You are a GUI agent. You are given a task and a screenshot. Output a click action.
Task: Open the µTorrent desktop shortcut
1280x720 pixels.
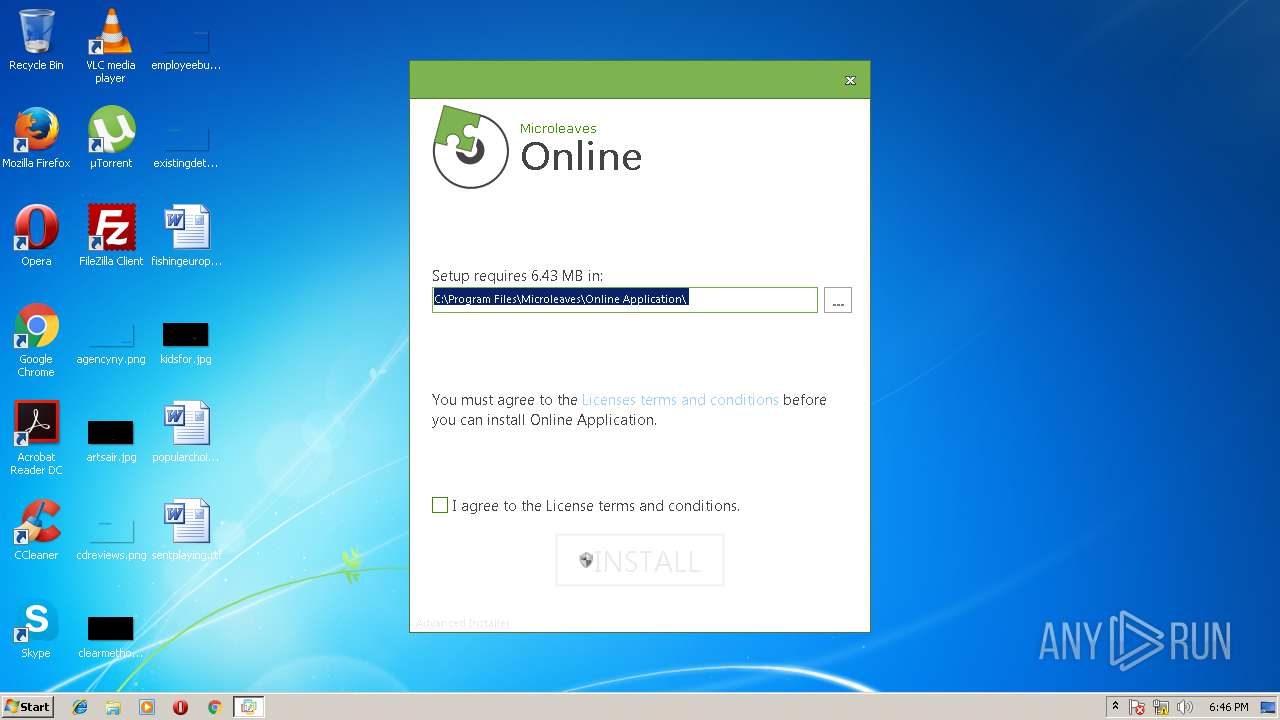click(x=110, y=138)
